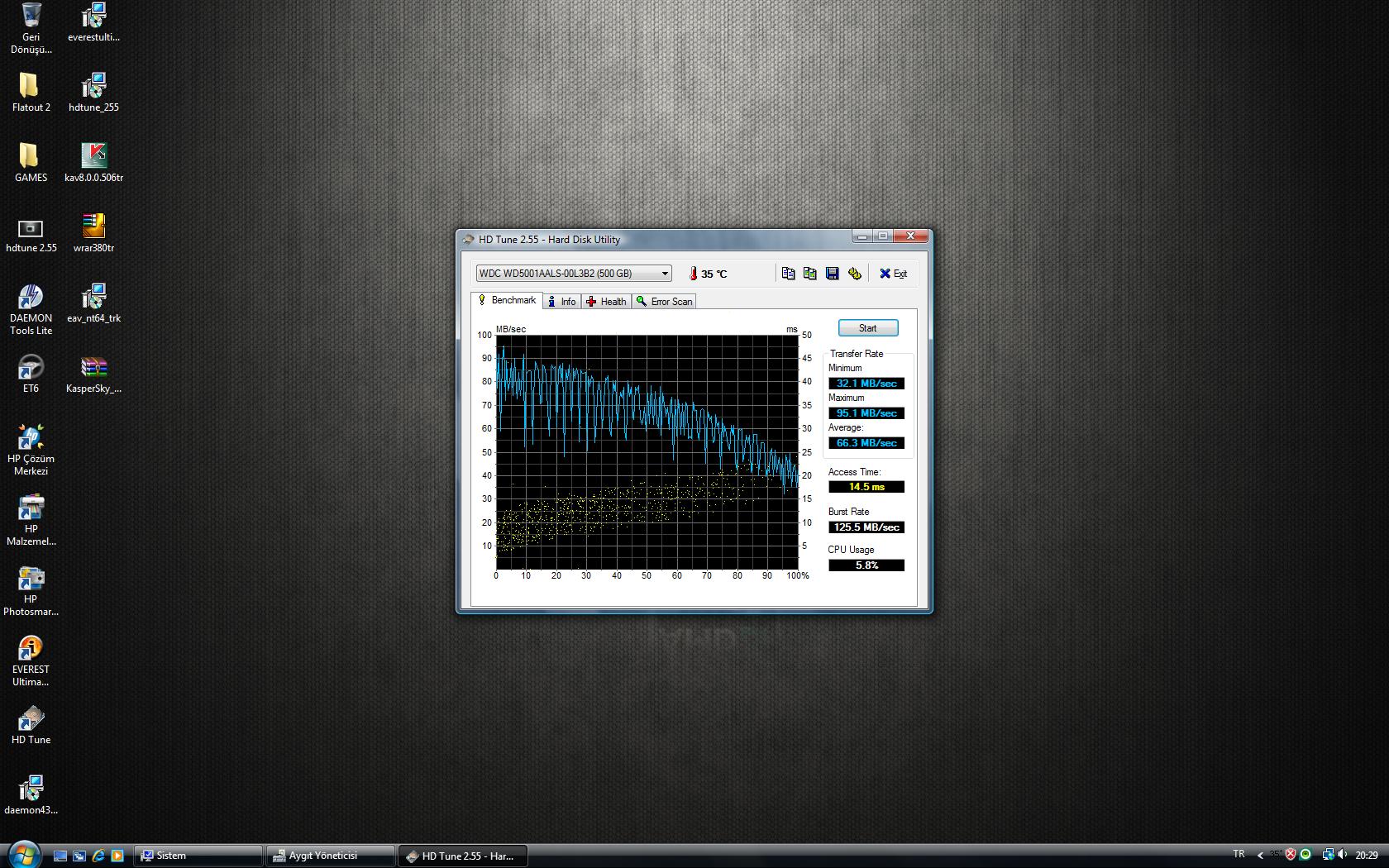This screenshot has height=868, width=1389.
Task: Select KasperSky archive desktop icon
Action: pos(93,374)
